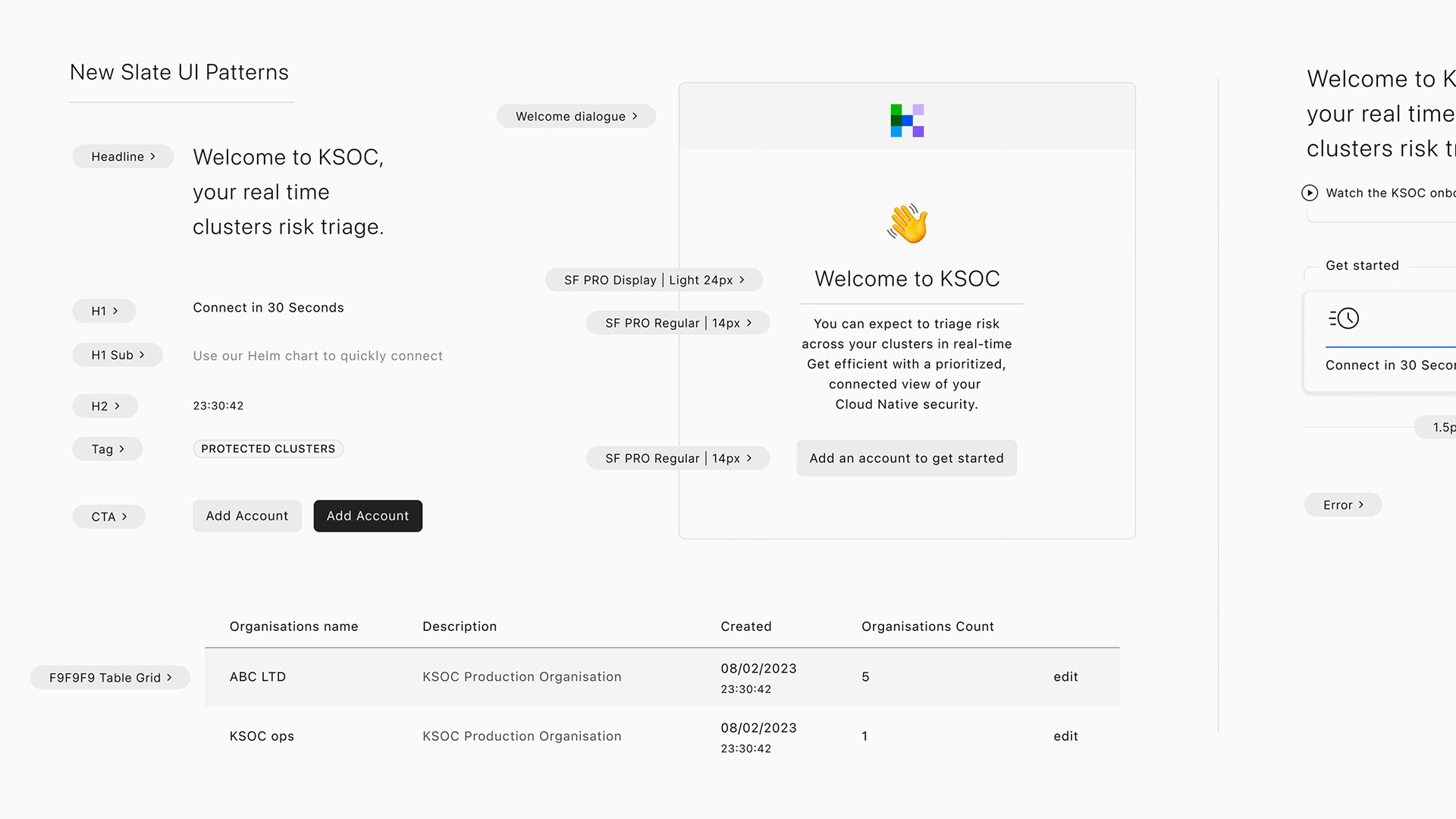The width and height of the screenshot is (1456, 819).
Task: Open the Error label pill
Action: (1343, 504)
